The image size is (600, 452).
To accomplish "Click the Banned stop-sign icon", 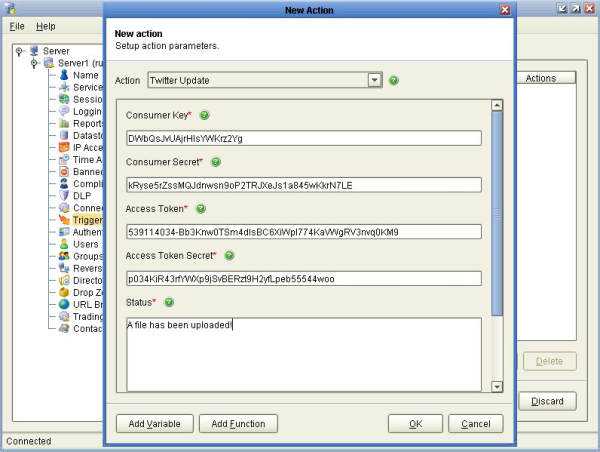I will tap(64, 171).
